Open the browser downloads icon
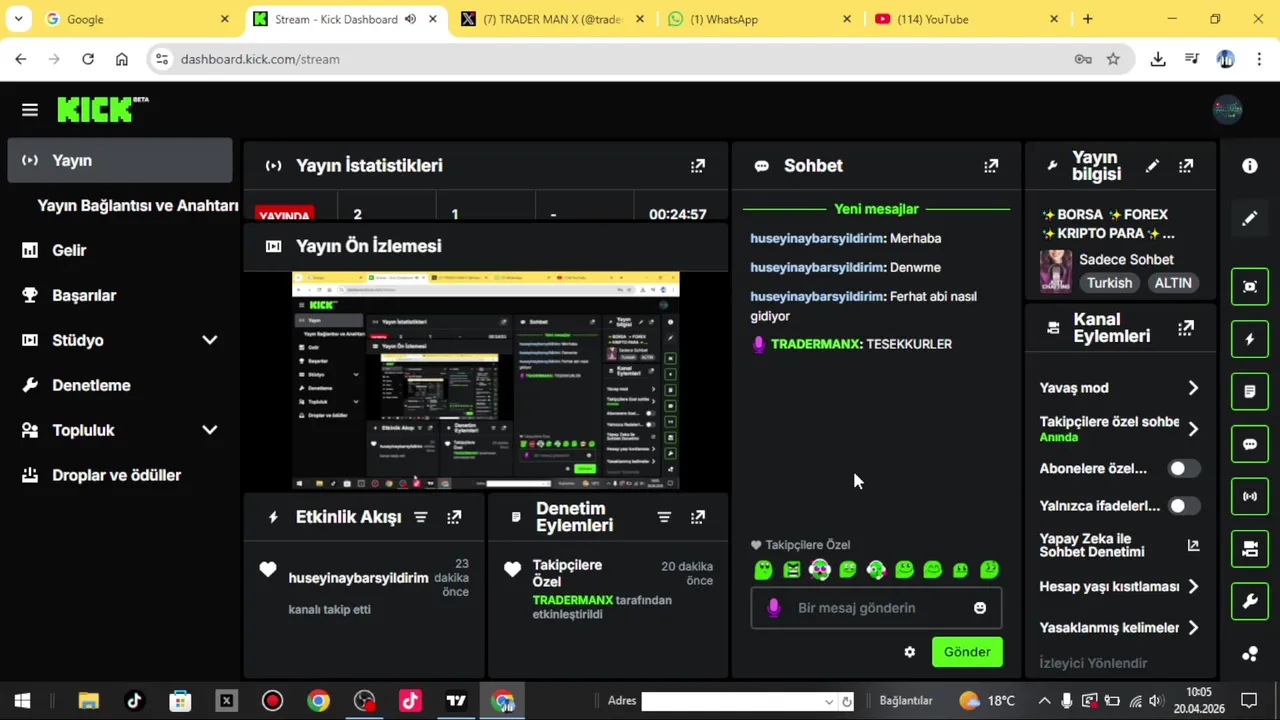 [1158, 59]
